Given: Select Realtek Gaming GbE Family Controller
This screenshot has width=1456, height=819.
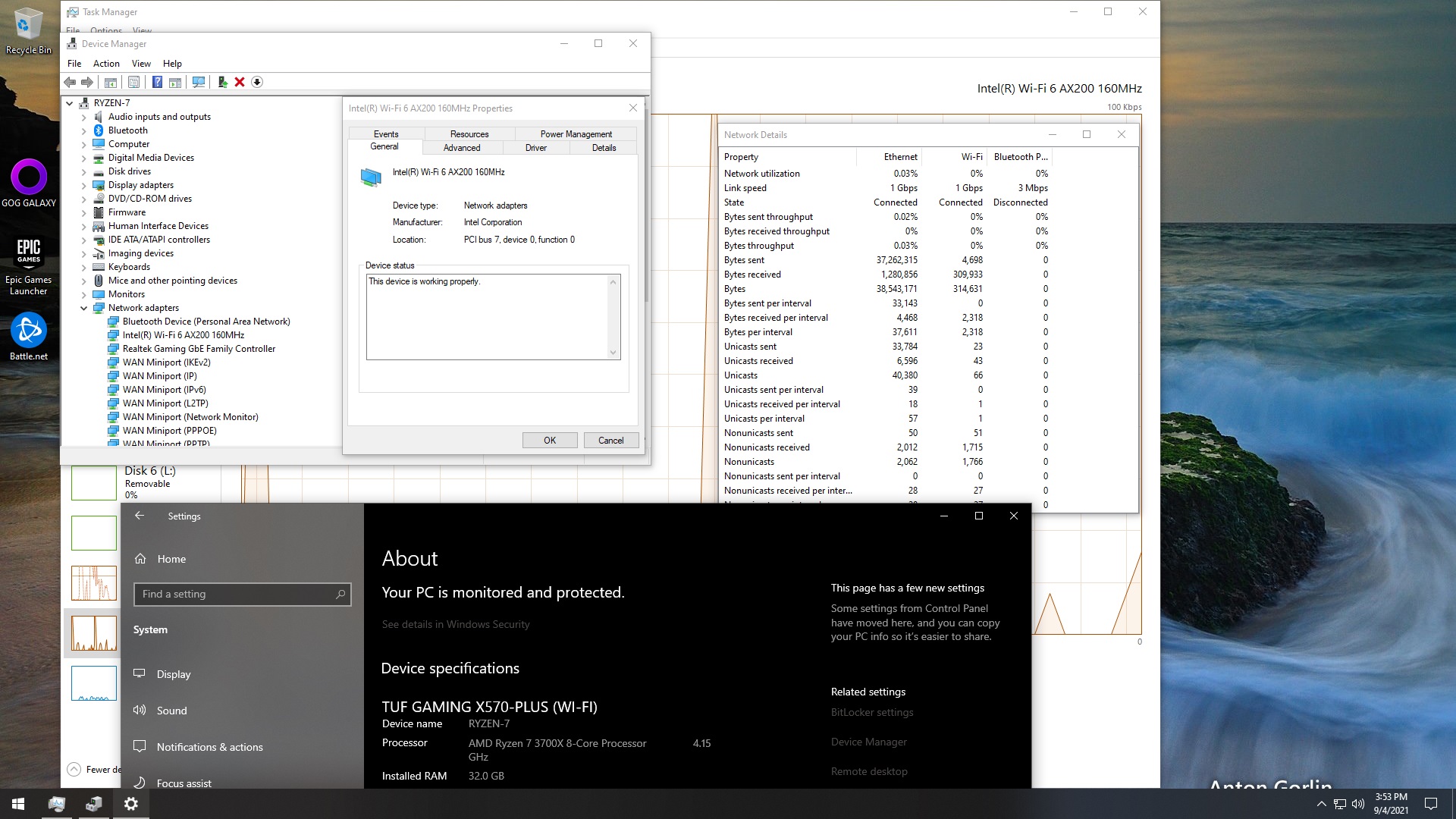Looking at the screenshot, I should 199,349.
